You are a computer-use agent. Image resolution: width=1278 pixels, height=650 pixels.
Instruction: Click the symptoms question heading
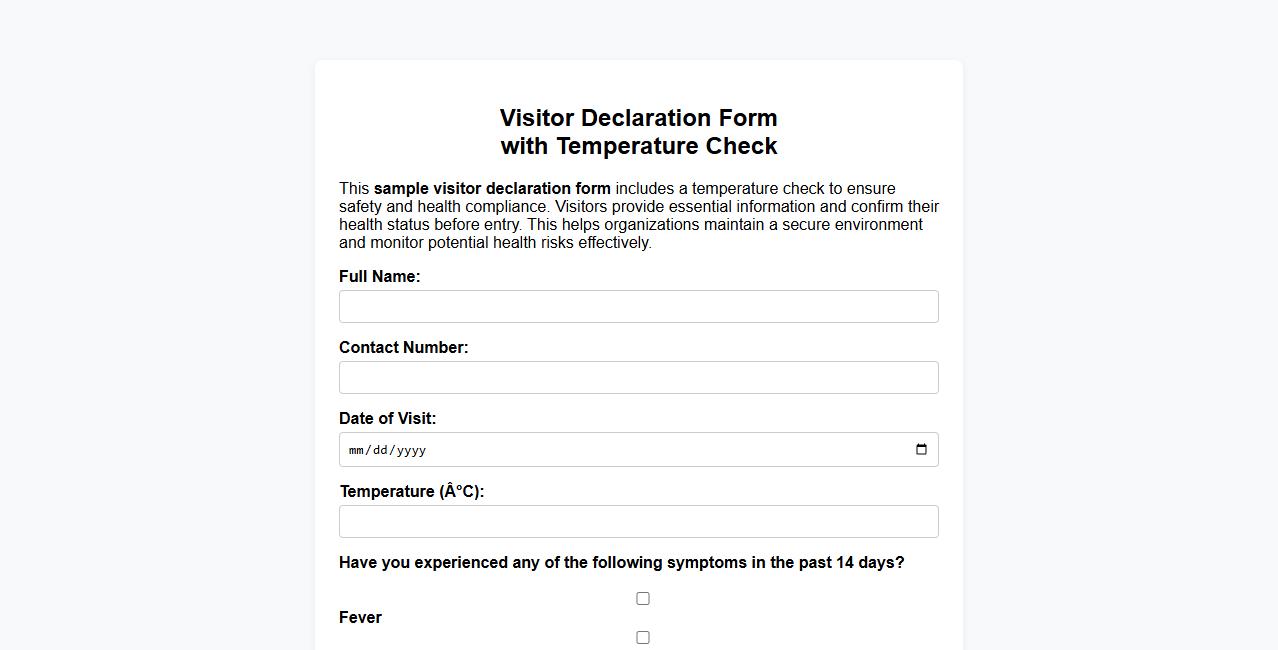(x=621, y=562)
